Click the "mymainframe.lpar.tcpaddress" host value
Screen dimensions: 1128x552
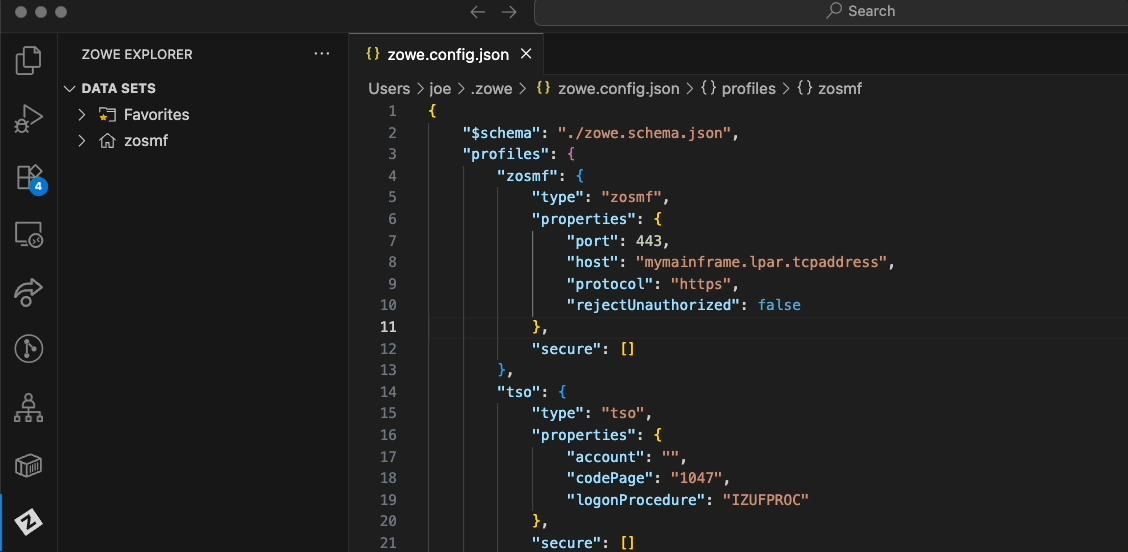(x=761, y=262)
